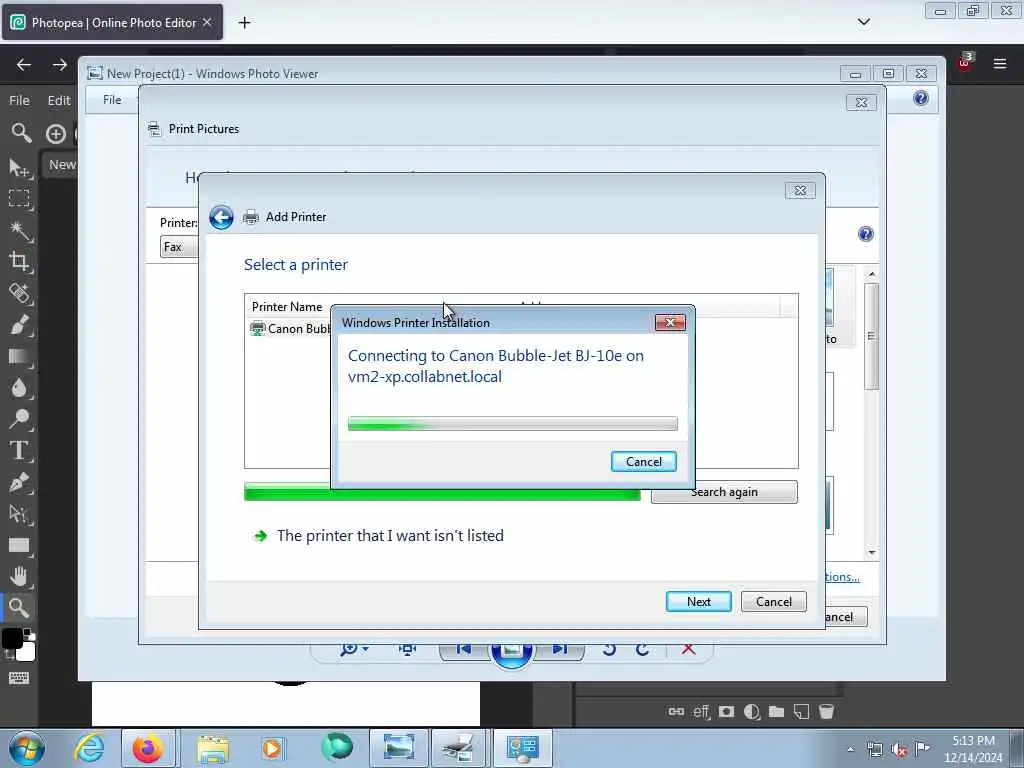
Task: Click the Photo Viewer next image button
Action: [x=560, y=649]
